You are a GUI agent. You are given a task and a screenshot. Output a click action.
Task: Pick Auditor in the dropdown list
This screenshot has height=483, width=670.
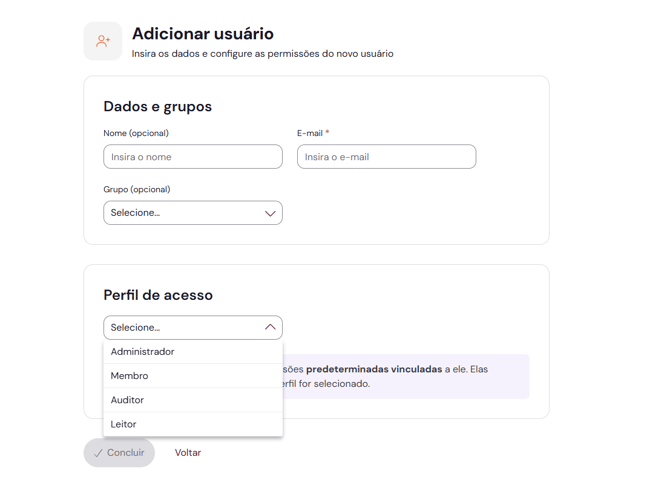click(x=128, y=400)
